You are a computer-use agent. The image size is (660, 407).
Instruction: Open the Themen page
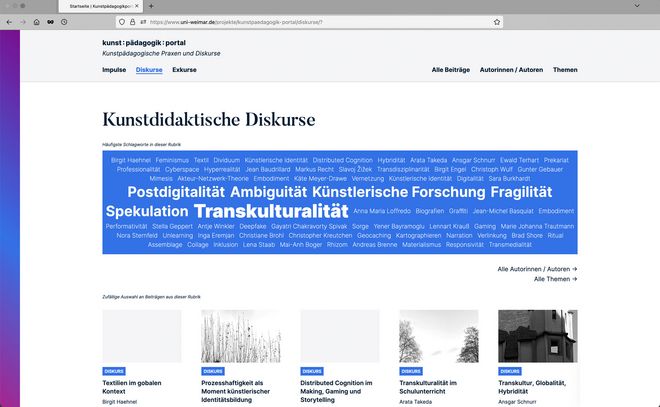[565, 70]
